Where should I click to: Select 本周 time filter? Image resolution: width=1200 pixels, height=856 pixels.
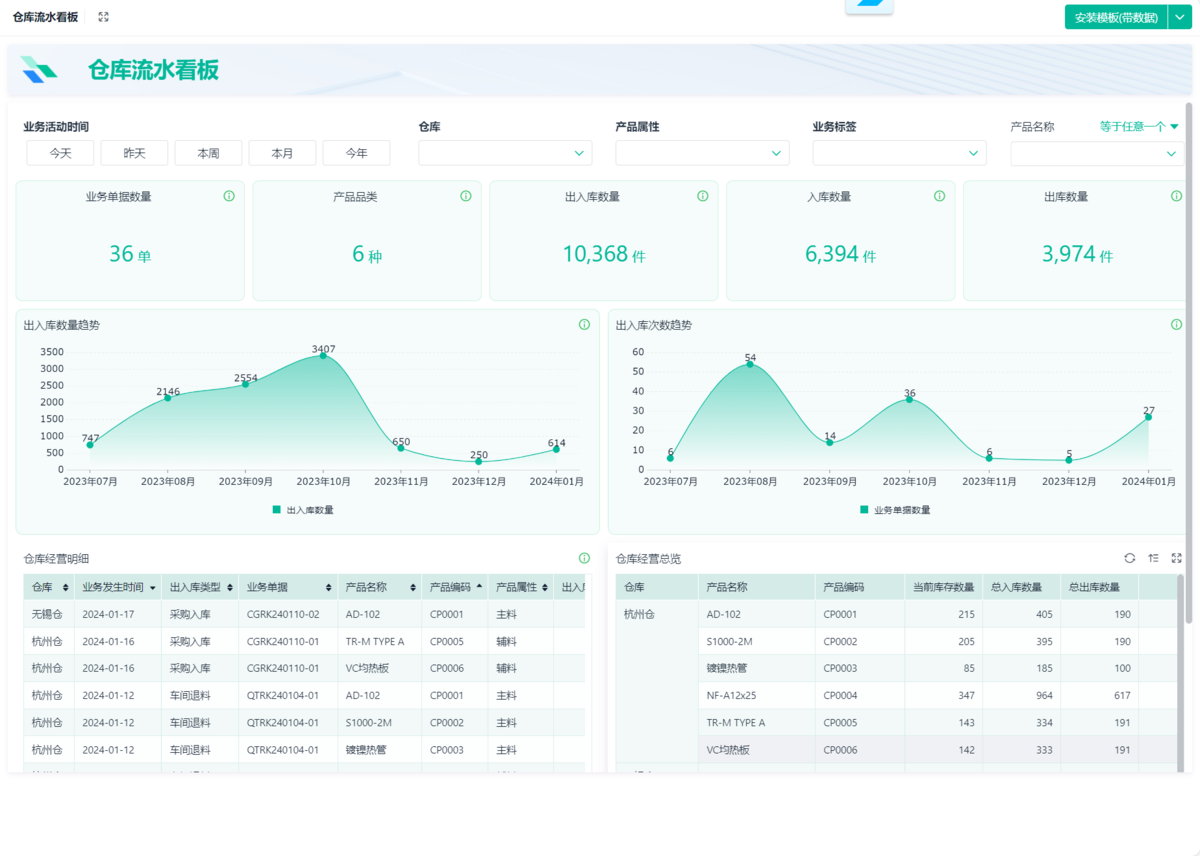click(x=208, y=153)
